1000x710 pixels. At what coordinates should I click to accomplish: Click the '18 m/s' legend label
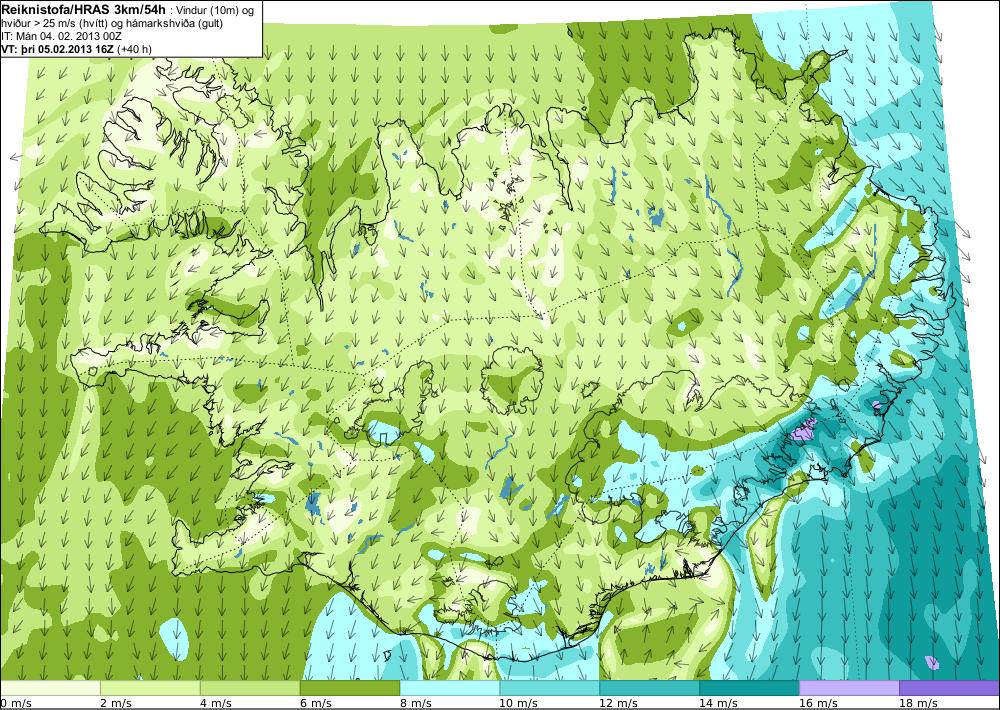click(x=918, y=703)
